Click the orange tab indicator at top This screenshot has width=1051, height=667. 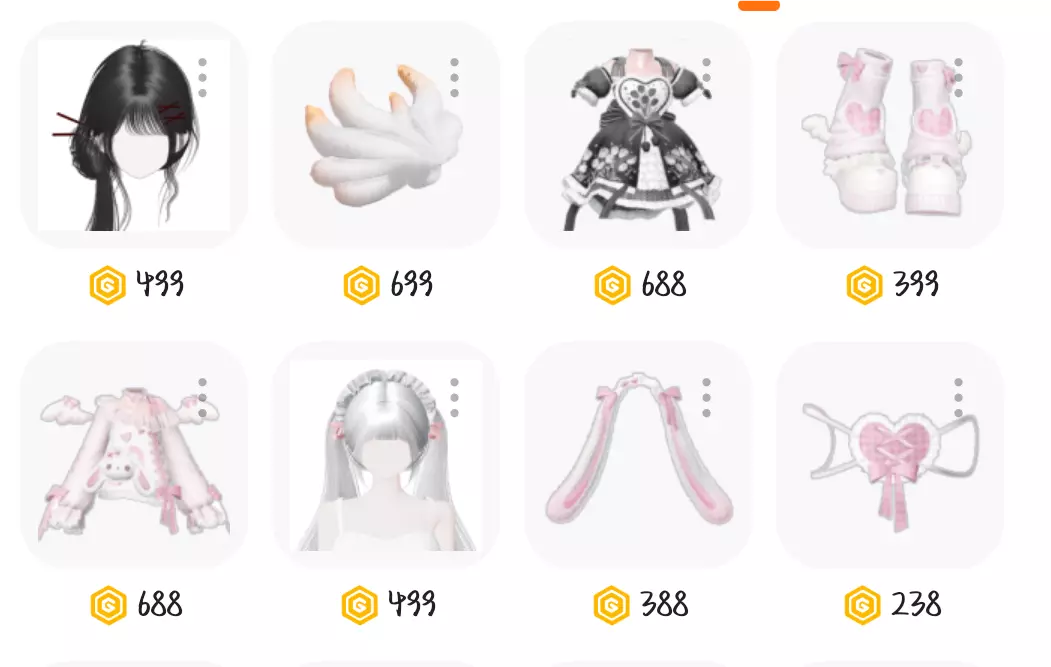tap(759, 5)
